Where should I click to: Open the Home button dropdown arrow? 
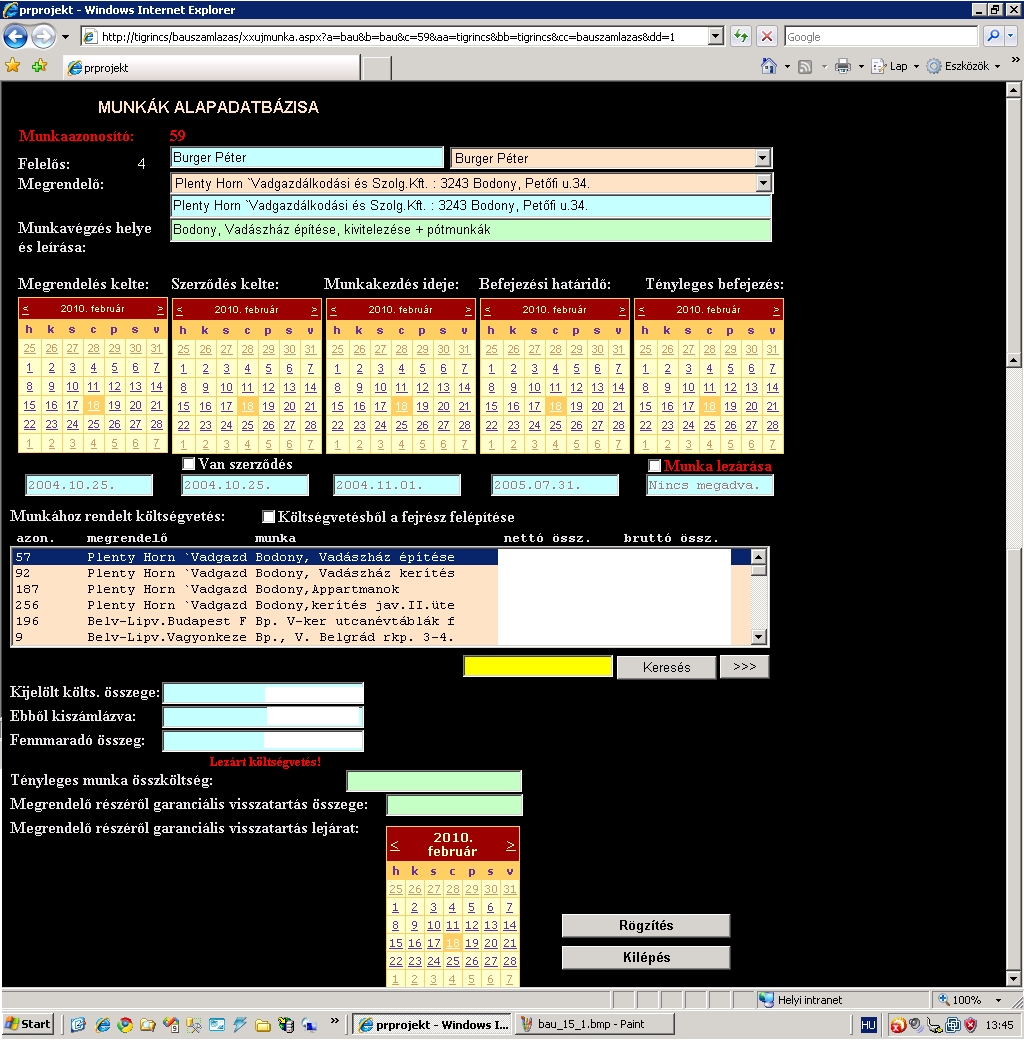click(787, 67)
